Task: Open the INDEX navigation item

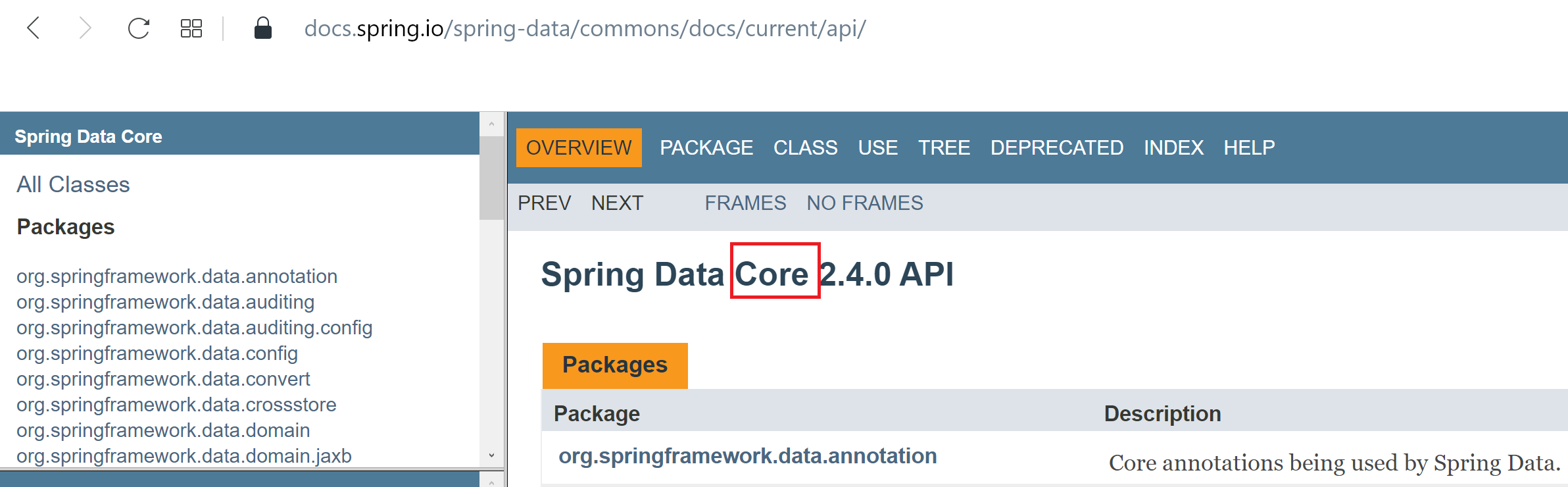Action: click(1173, 147)
